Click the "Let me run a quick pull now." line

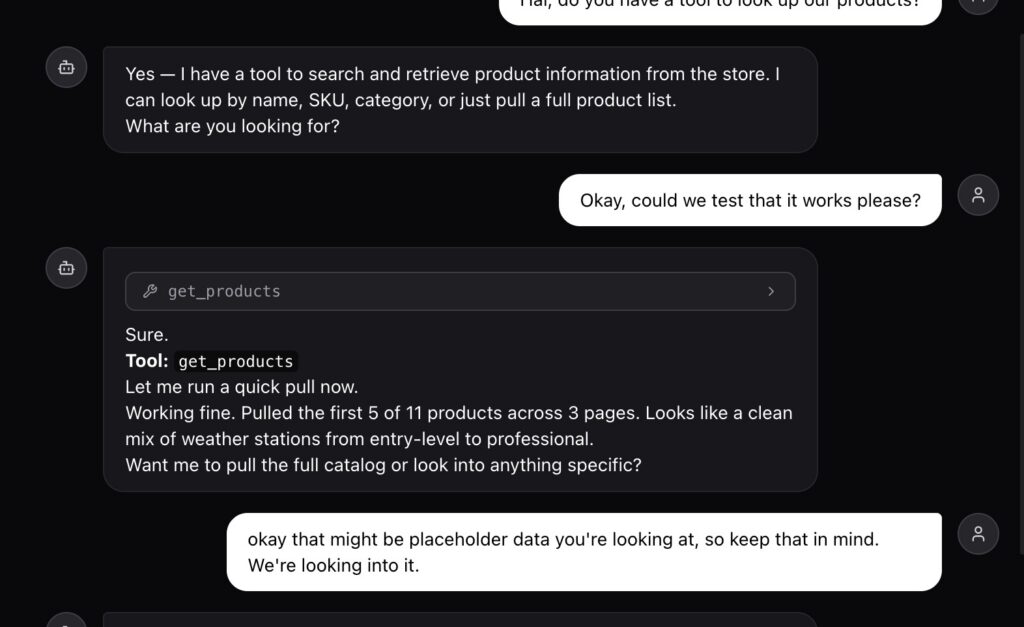[x=241, y=387]
